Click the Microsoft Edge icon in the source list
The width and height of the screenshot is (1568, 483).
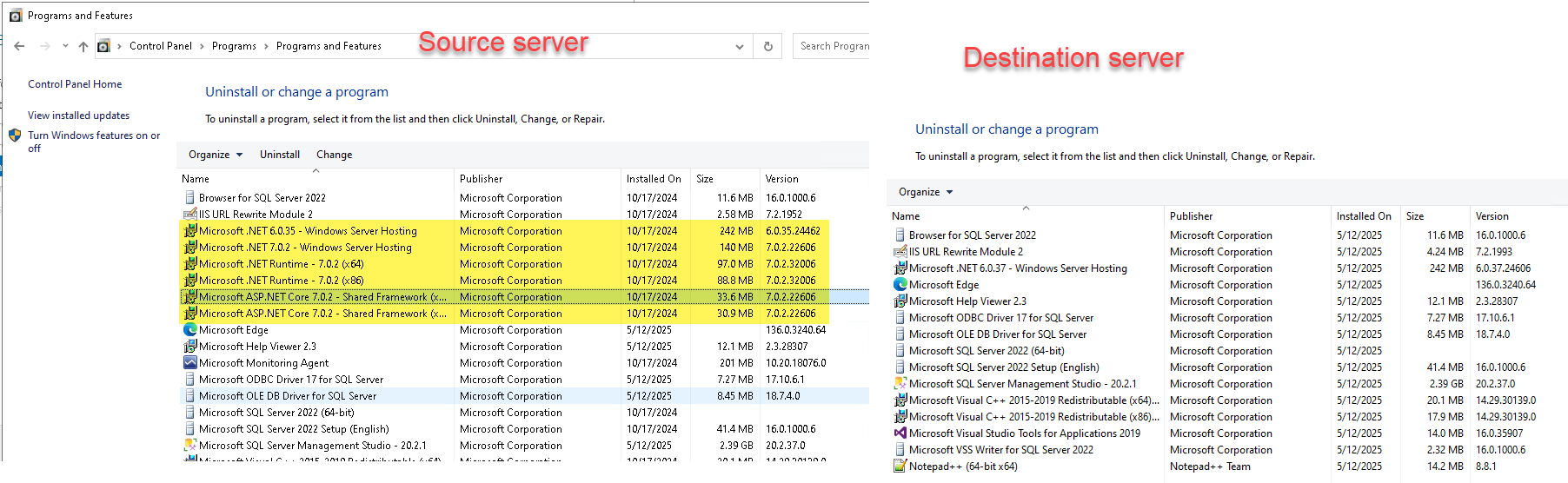190,330
